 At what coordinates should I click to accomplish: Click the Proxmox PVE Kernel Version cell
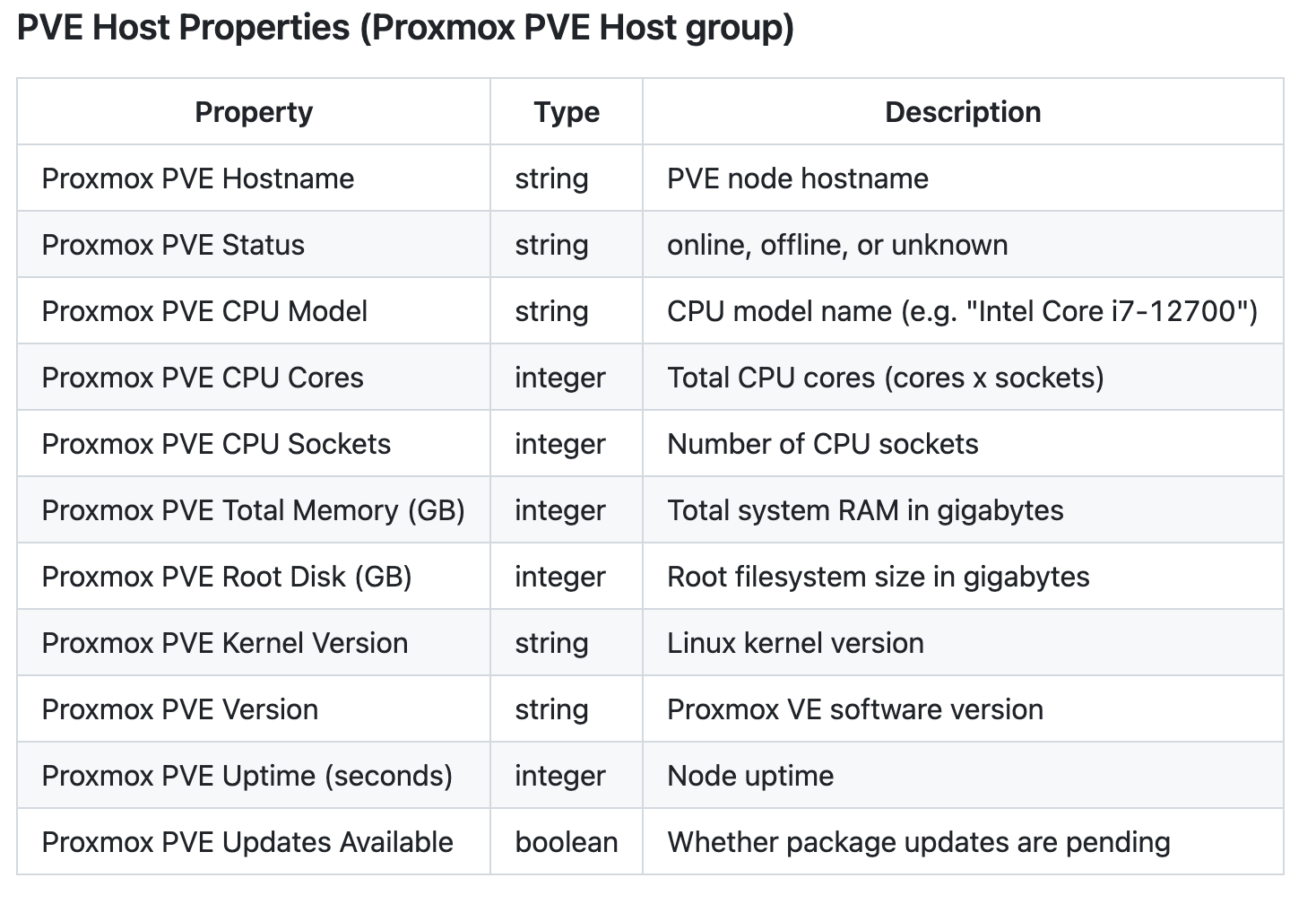click(x=254, y=642)
